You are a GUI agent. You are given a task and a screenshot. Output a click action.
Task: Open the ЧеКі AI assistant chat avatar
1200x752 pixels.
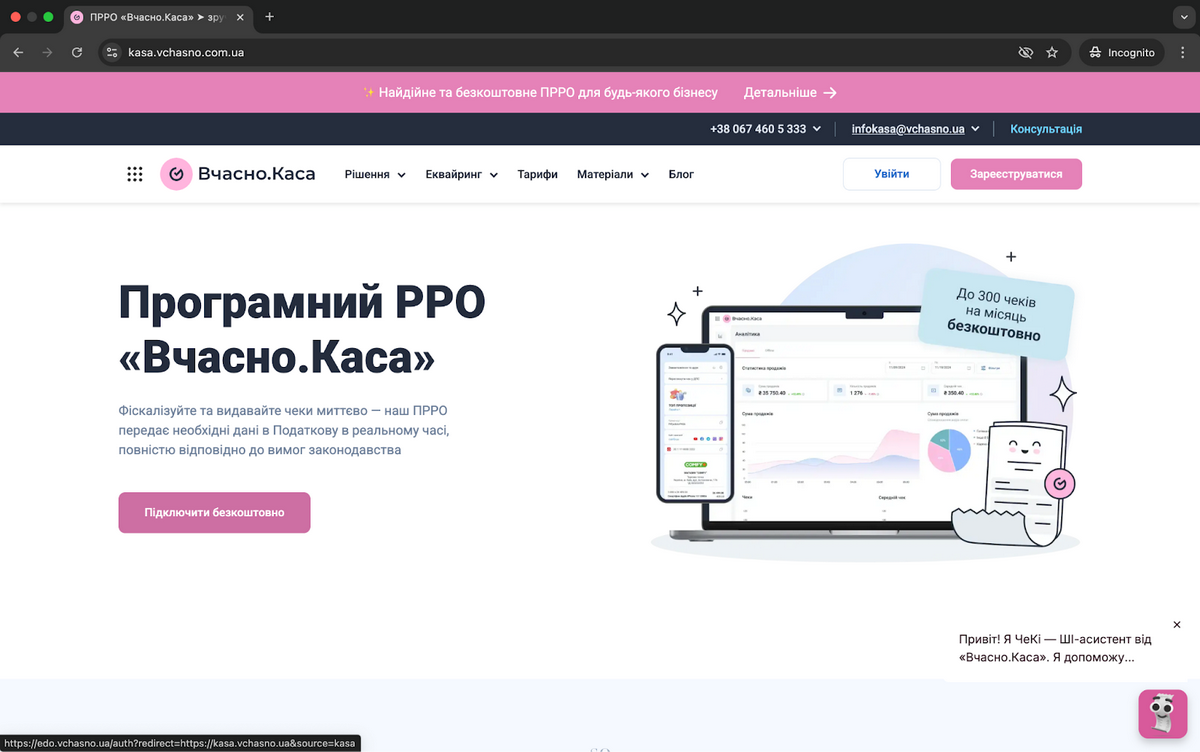point(1162,713)
